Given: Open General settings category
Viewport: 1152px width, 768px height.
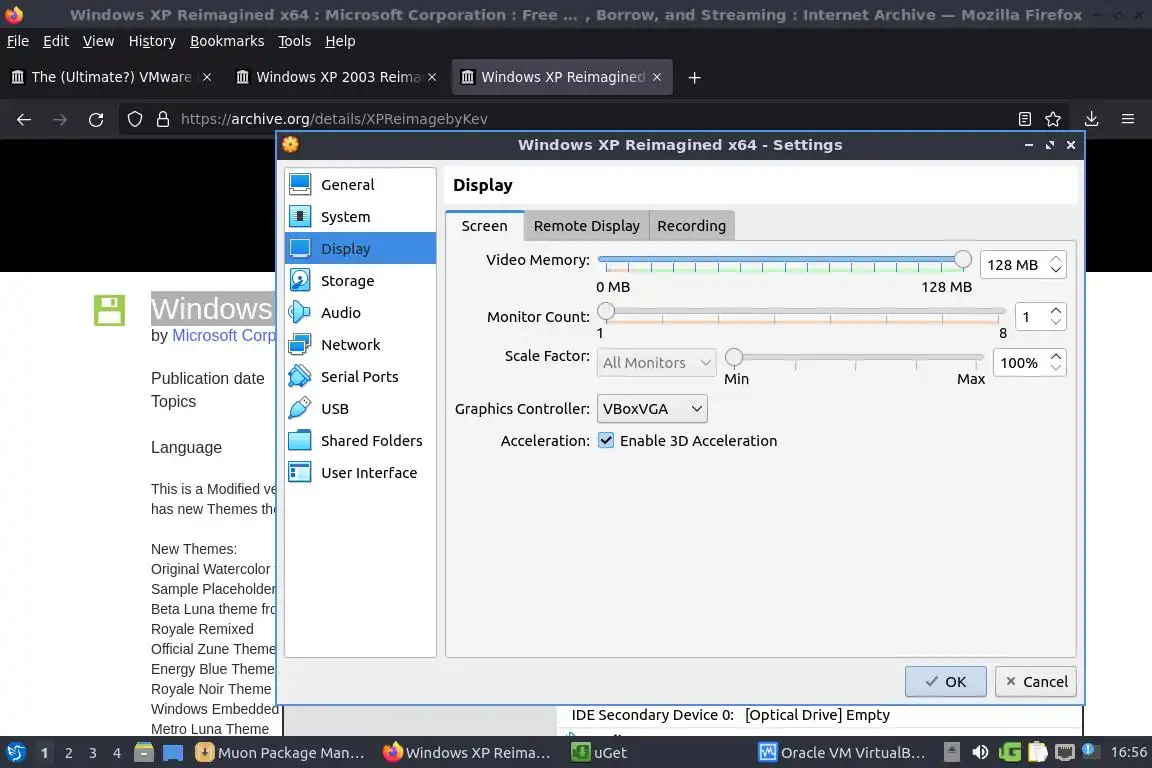Looking at the screenshot, I should pos(360,184).
